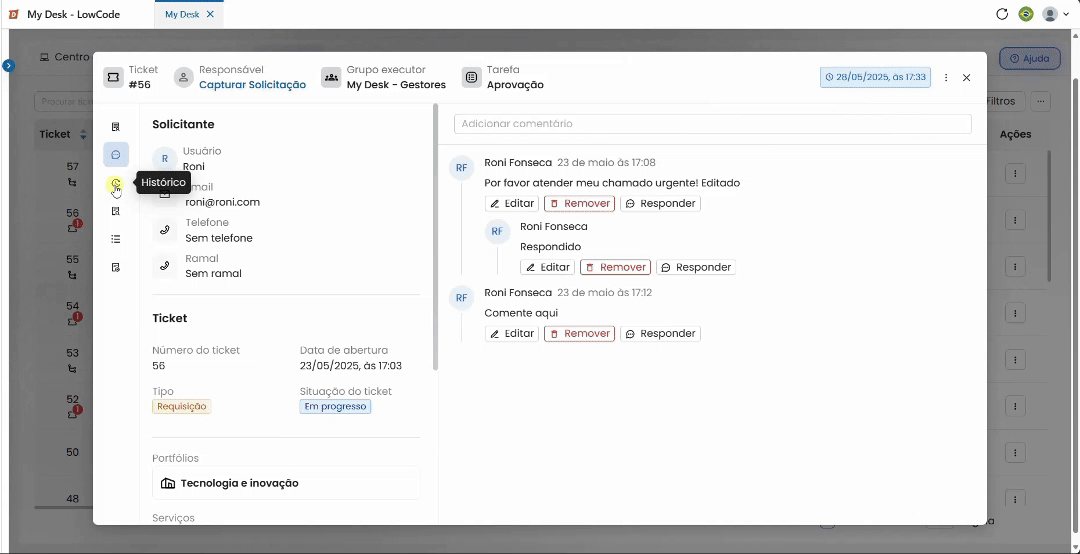This screenshot has height=554, width=1080.
Task: Click the Telefone phone icon
Action: click(165, 230)
